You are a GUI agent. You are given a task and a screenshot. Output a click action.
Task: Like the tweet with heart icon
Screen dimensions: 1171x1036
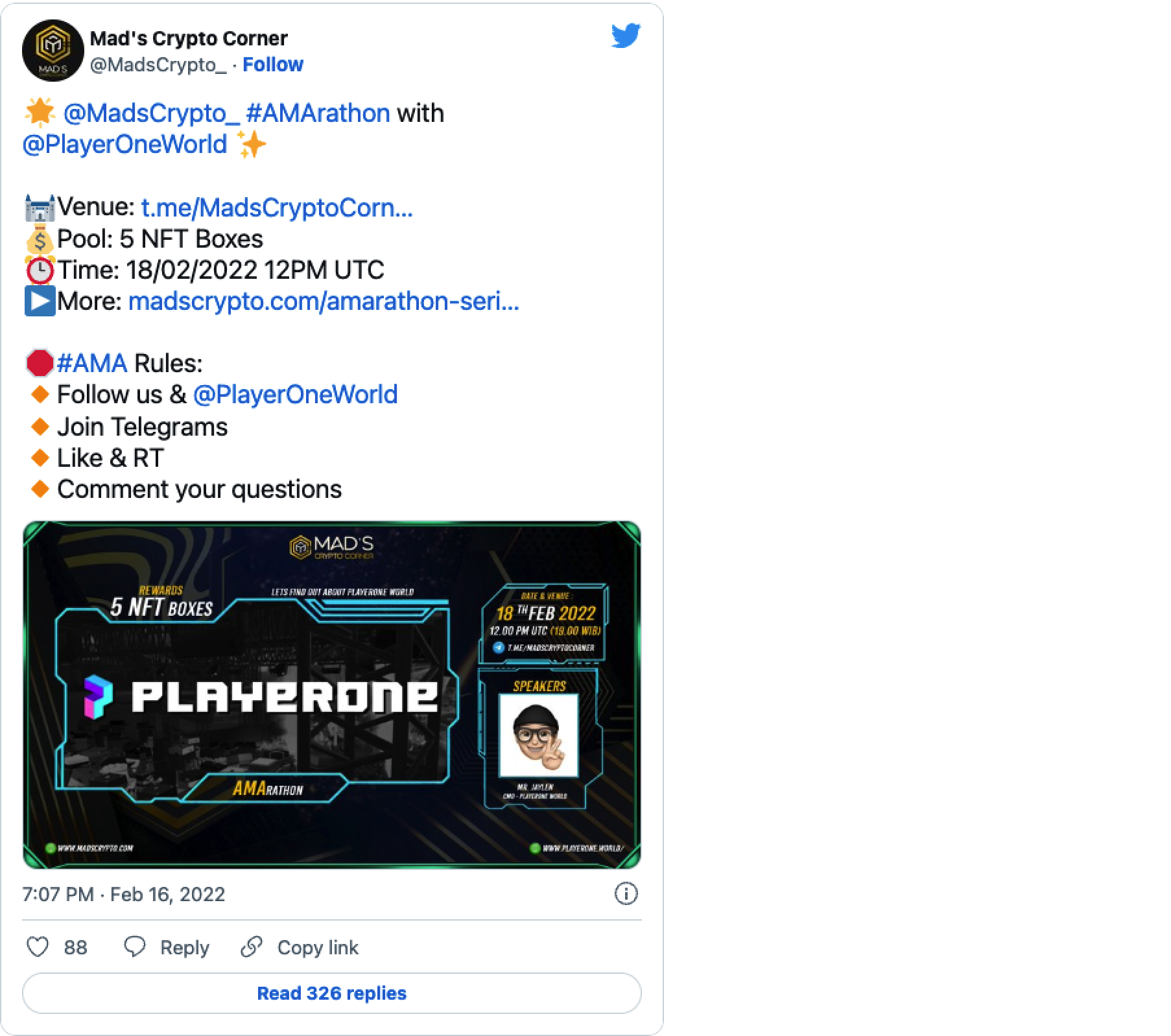tap(38, 947)
